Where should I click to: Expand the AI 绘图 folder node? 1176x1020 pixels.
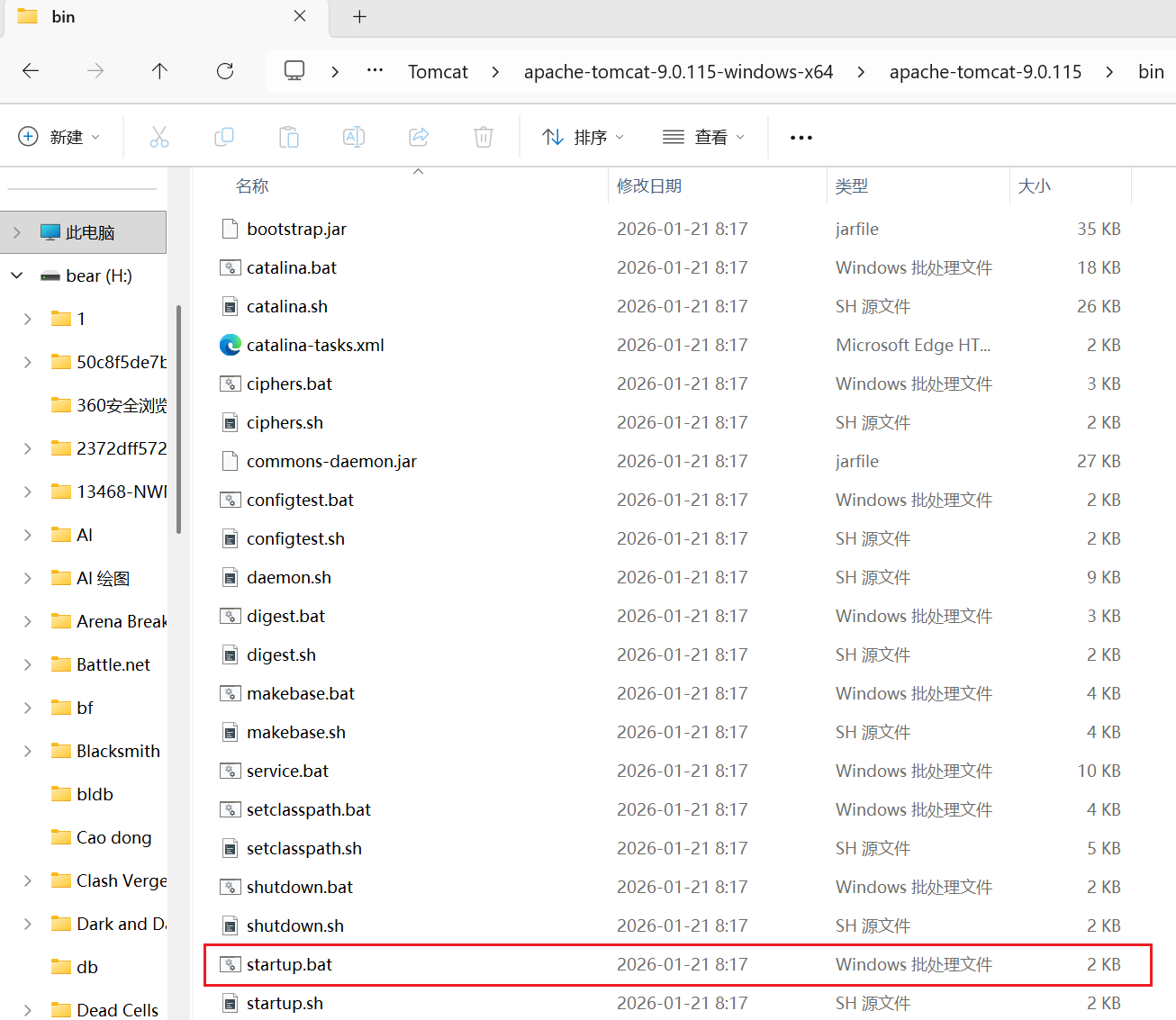click(28, 578)
